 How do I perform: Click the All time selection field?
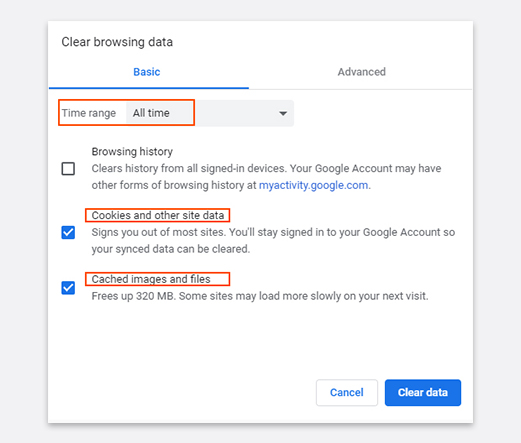click(x=210, y=113)
